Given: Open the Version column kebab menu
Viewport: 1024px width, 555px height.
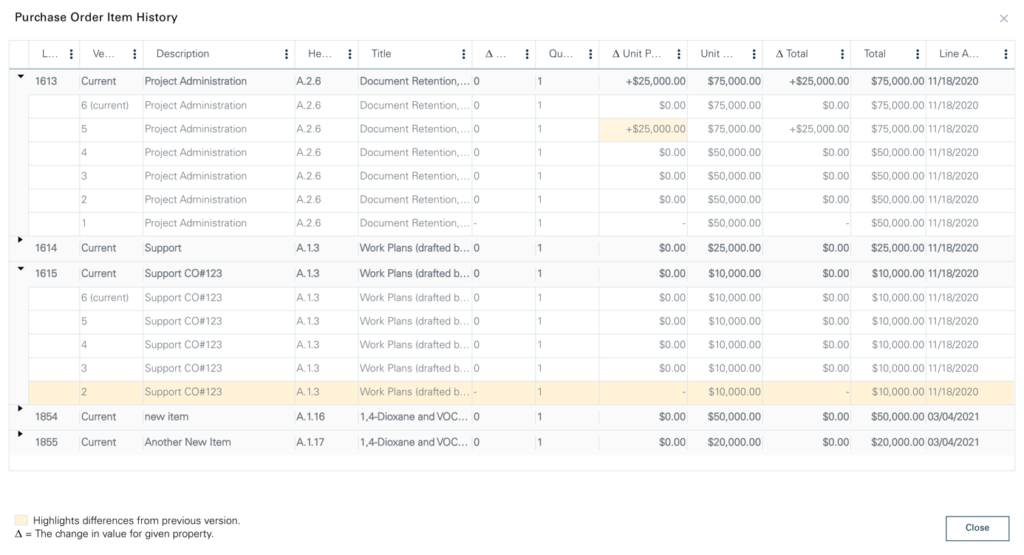Looking at the screenshot, I should (x=134, y=54).
